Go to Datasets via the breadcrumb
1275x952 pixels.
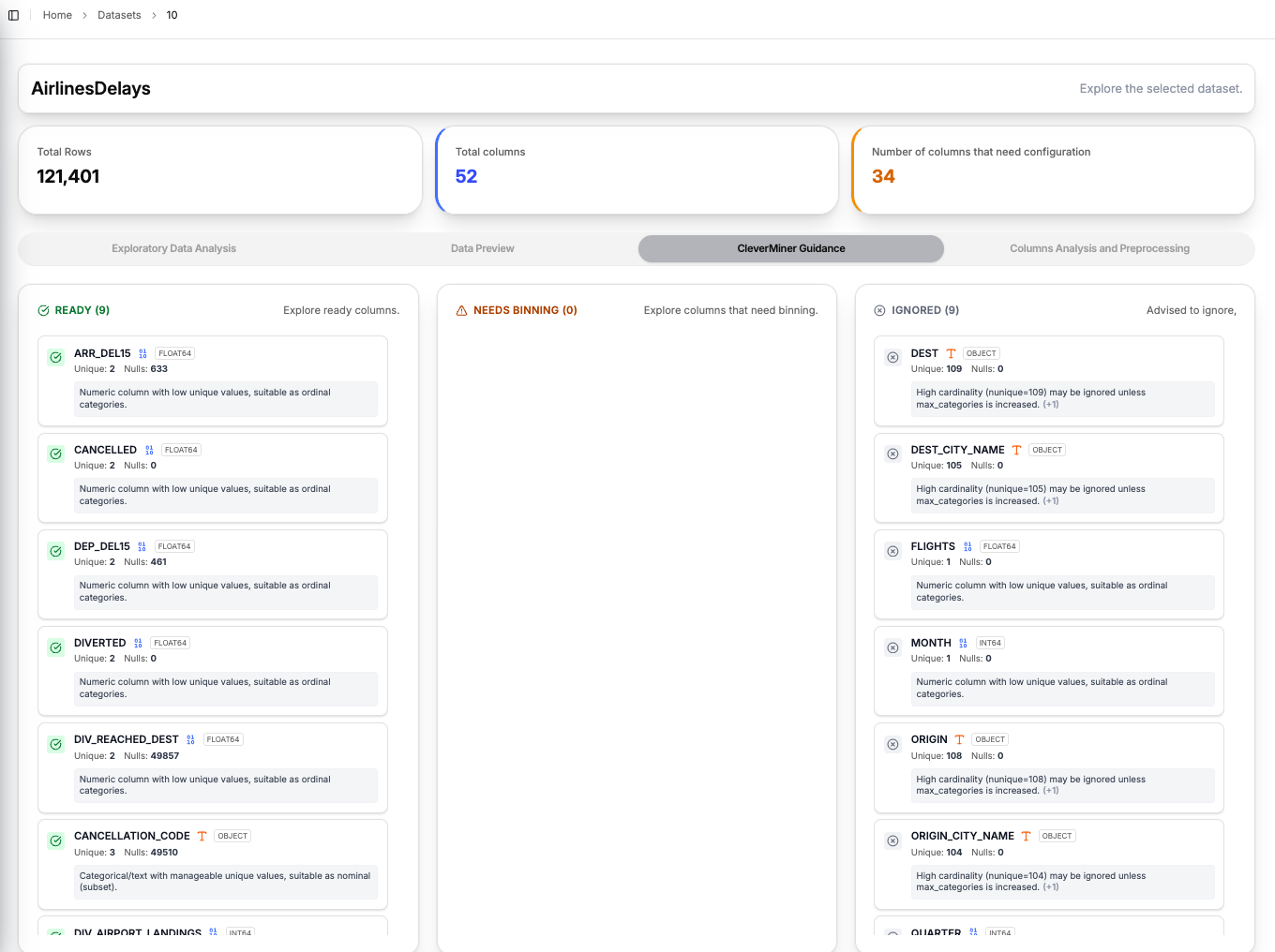click(119, 15)
